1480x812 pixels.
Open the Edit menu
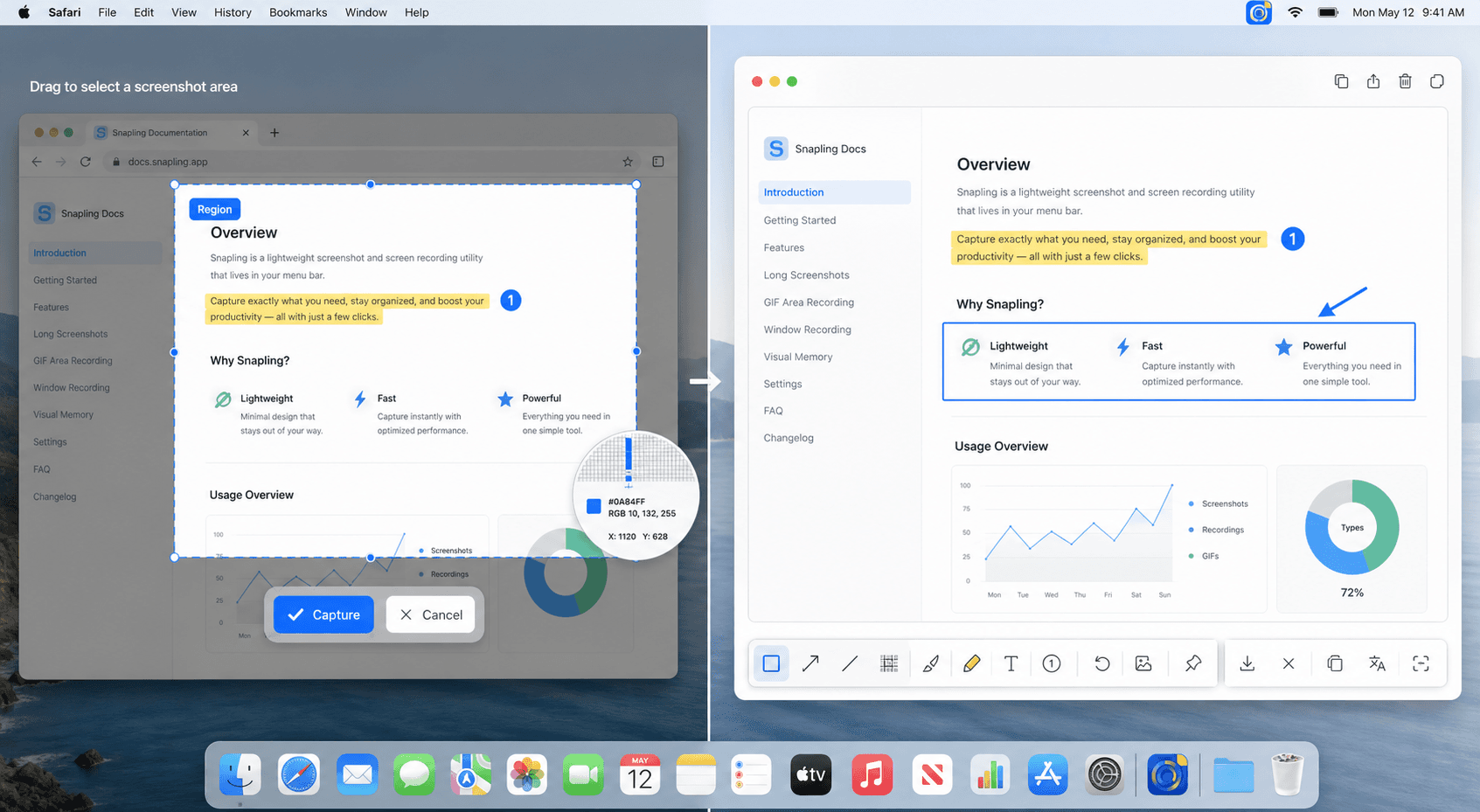pos(144,12)
